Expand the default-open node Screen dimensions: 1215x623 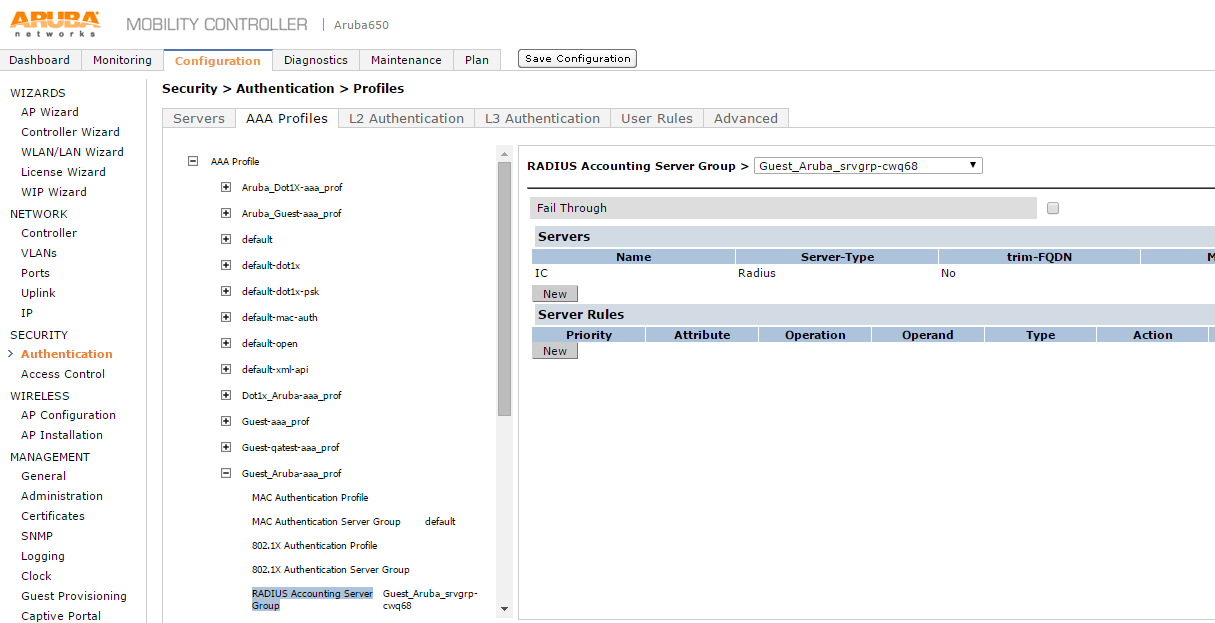(226, 343)
